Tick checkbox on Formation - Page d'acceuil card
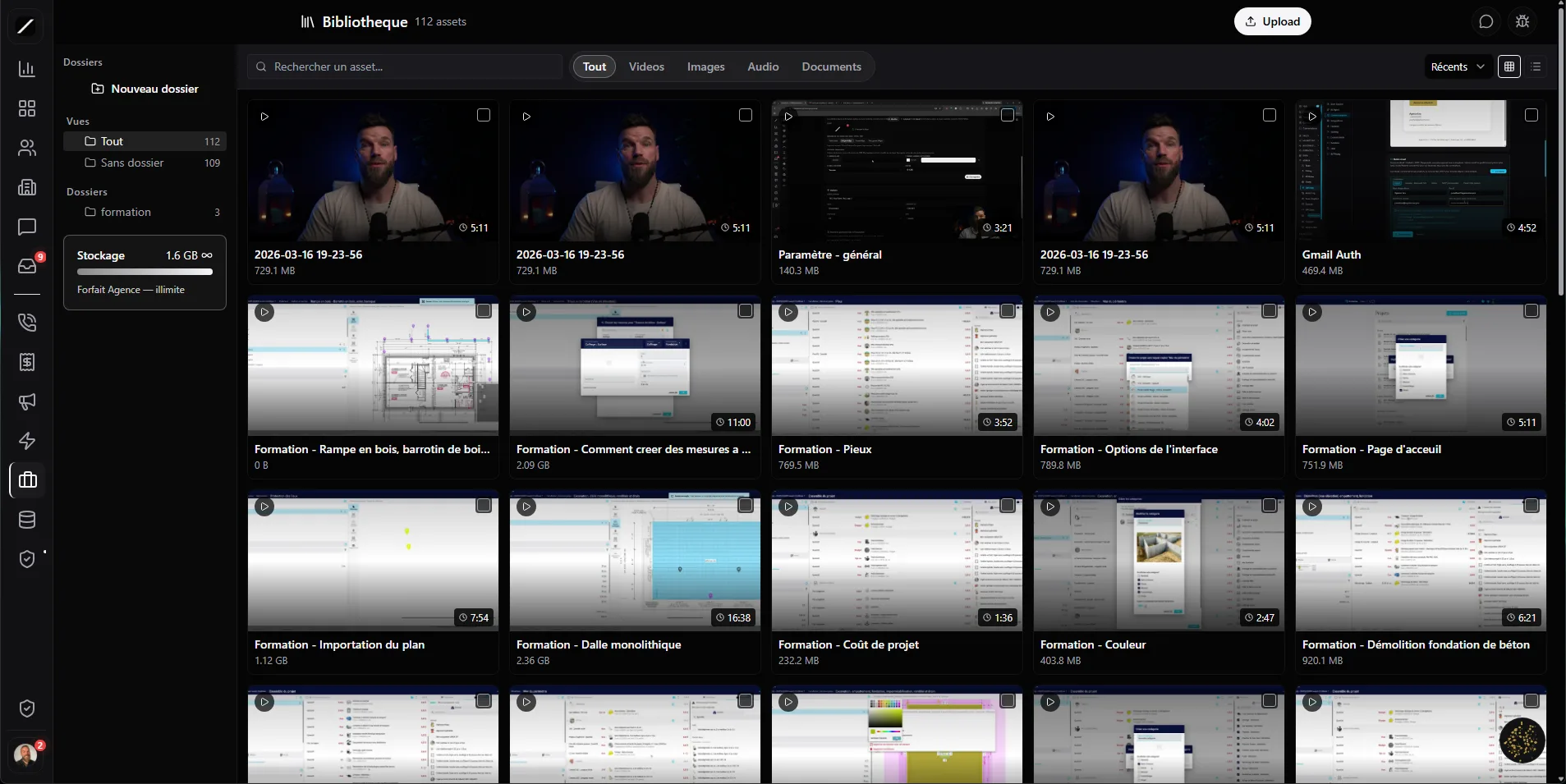This screenshot has width=1566, height=784. click(1532, 310)
